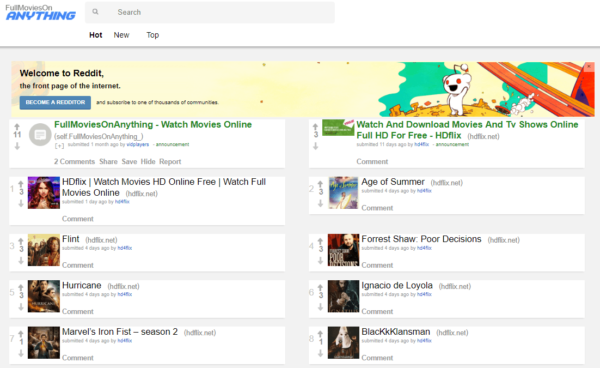600x368 pixels.
Task: Open HDflix | Watch Movies HD Online Free link
Action: 164,187
